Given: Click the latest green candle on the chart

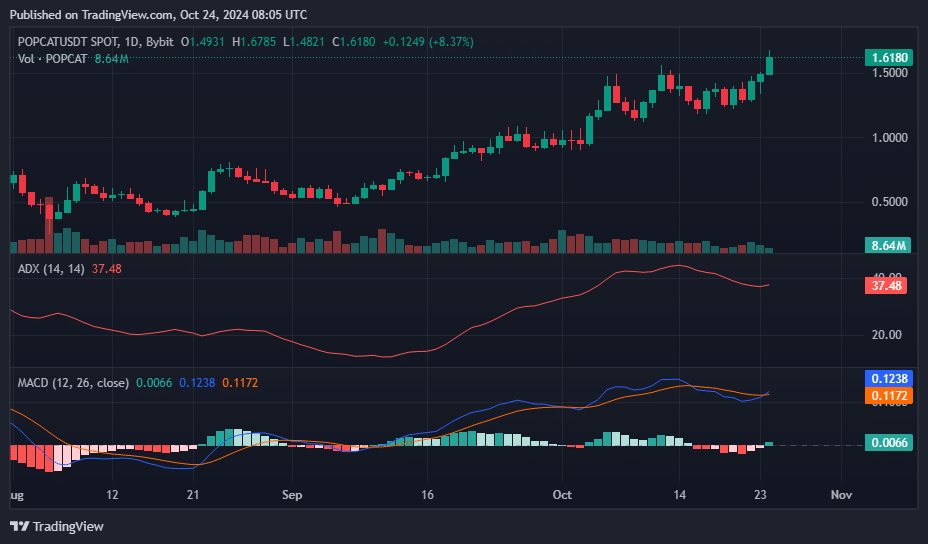Looking at the screenshot, I should 769,65.
